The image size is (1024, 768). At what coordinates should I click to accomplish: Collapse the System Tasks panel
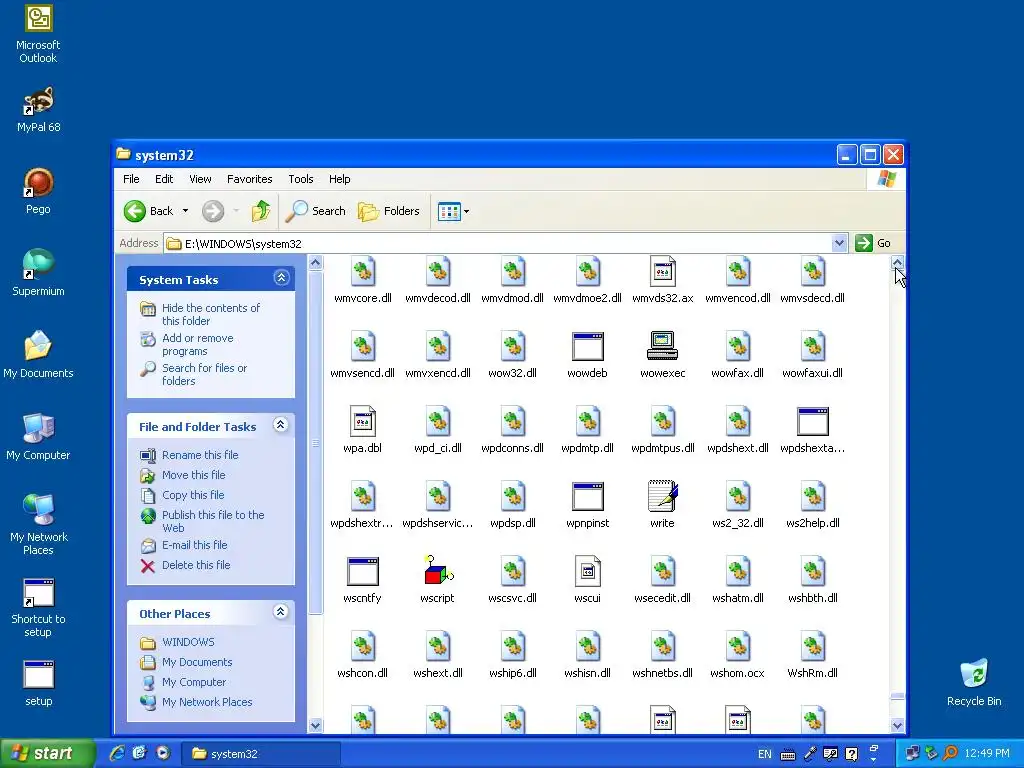click(x=281, y=278)
